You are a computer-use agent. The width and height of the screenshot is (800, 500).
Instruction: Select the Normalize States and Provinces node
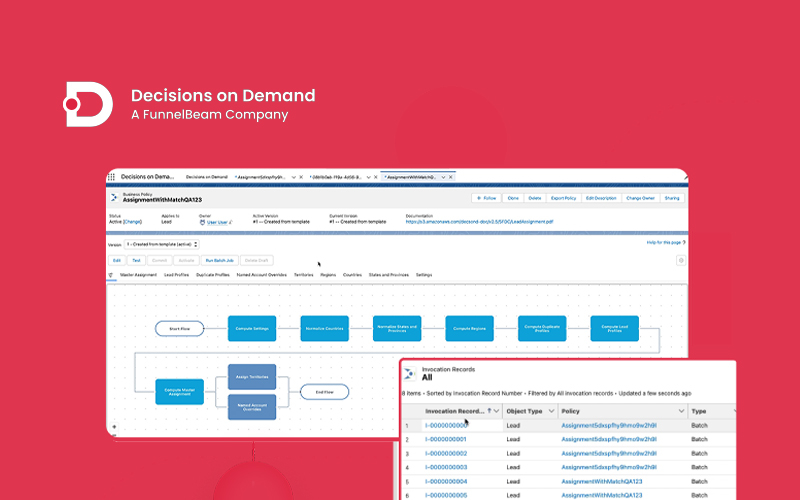click(x=397, y=329)
